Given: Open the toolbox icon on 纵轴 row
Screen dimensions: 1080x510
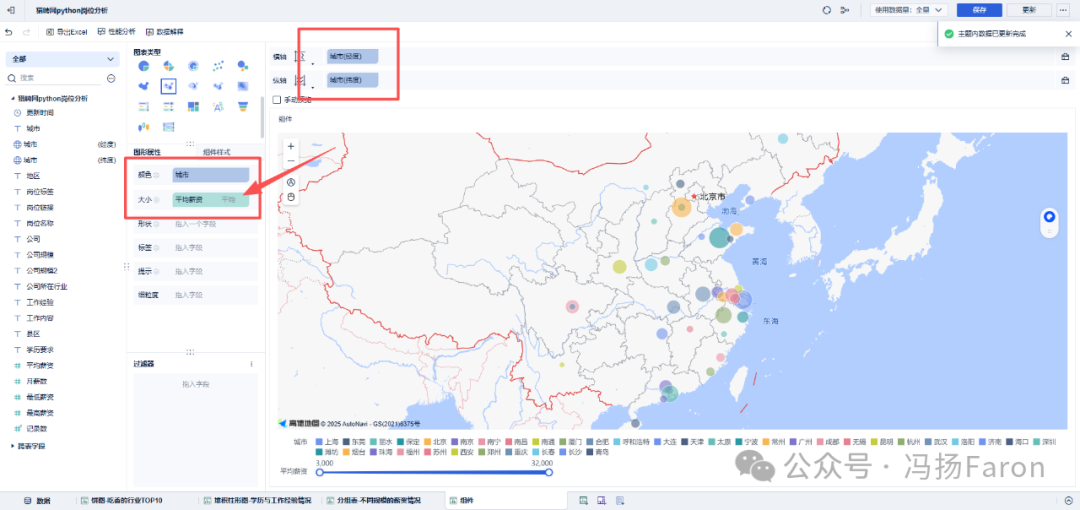Looking at the screenshot, I should 1064,81.
